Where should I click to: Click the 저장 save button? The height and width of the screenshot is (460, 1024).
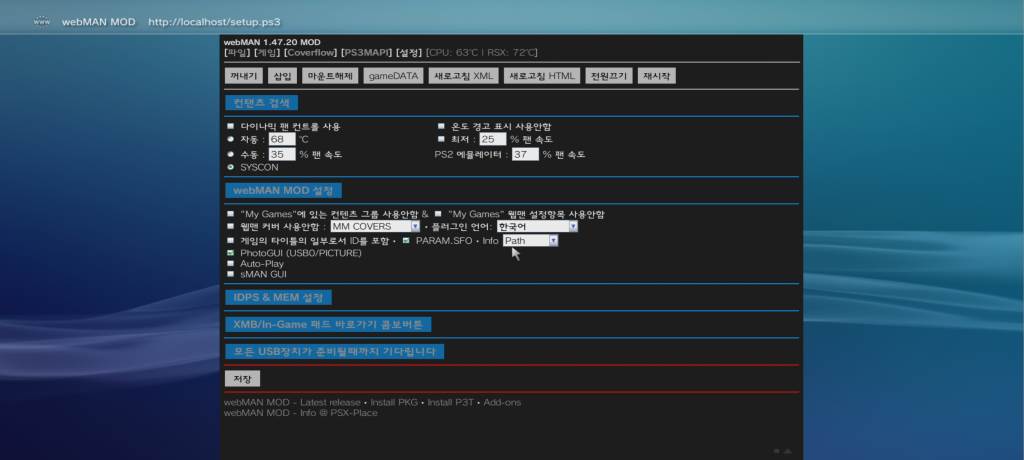[x=242, y=378]
